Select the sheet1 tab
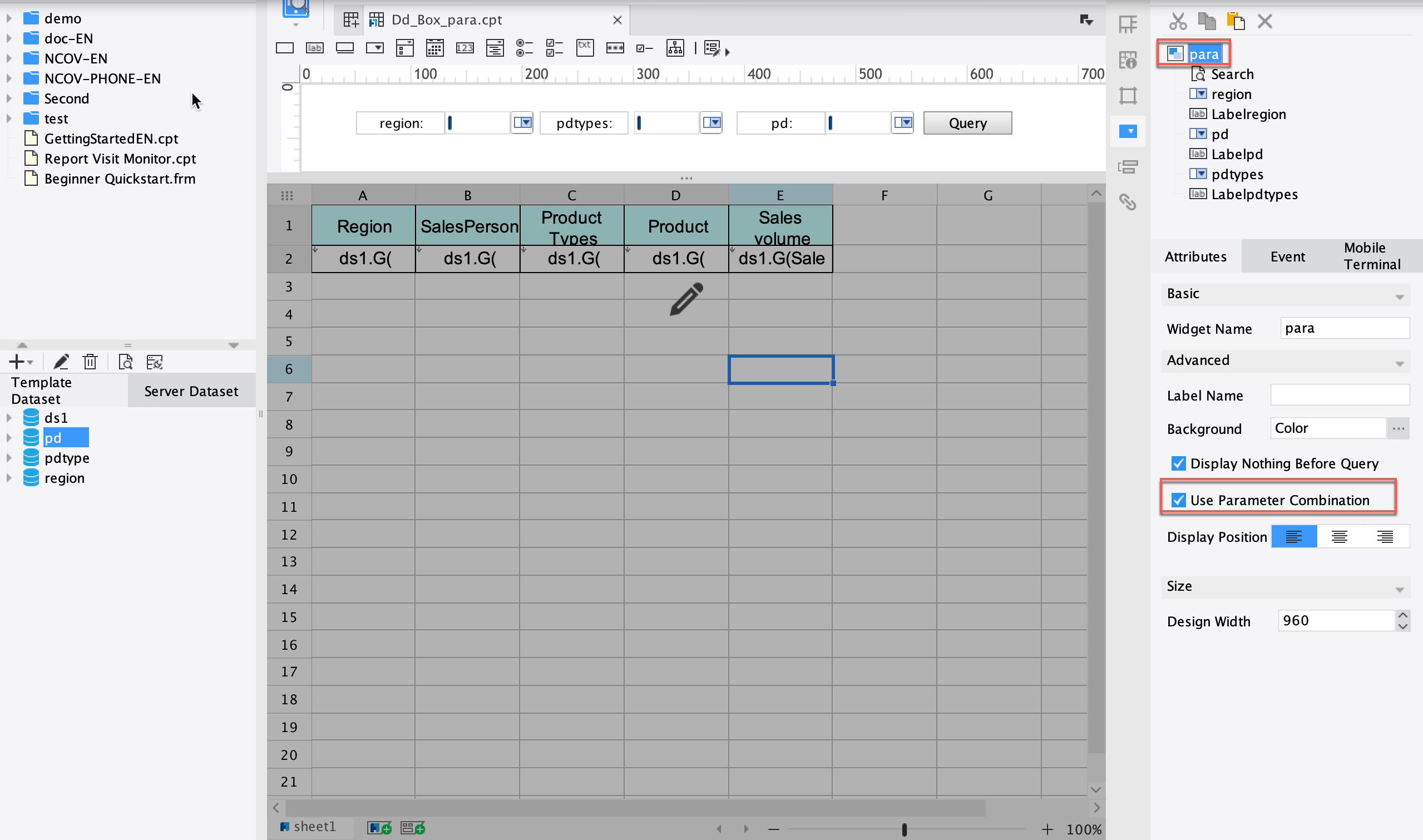Viewport: 1423px width, 840px height. click(x=309, y=827)
